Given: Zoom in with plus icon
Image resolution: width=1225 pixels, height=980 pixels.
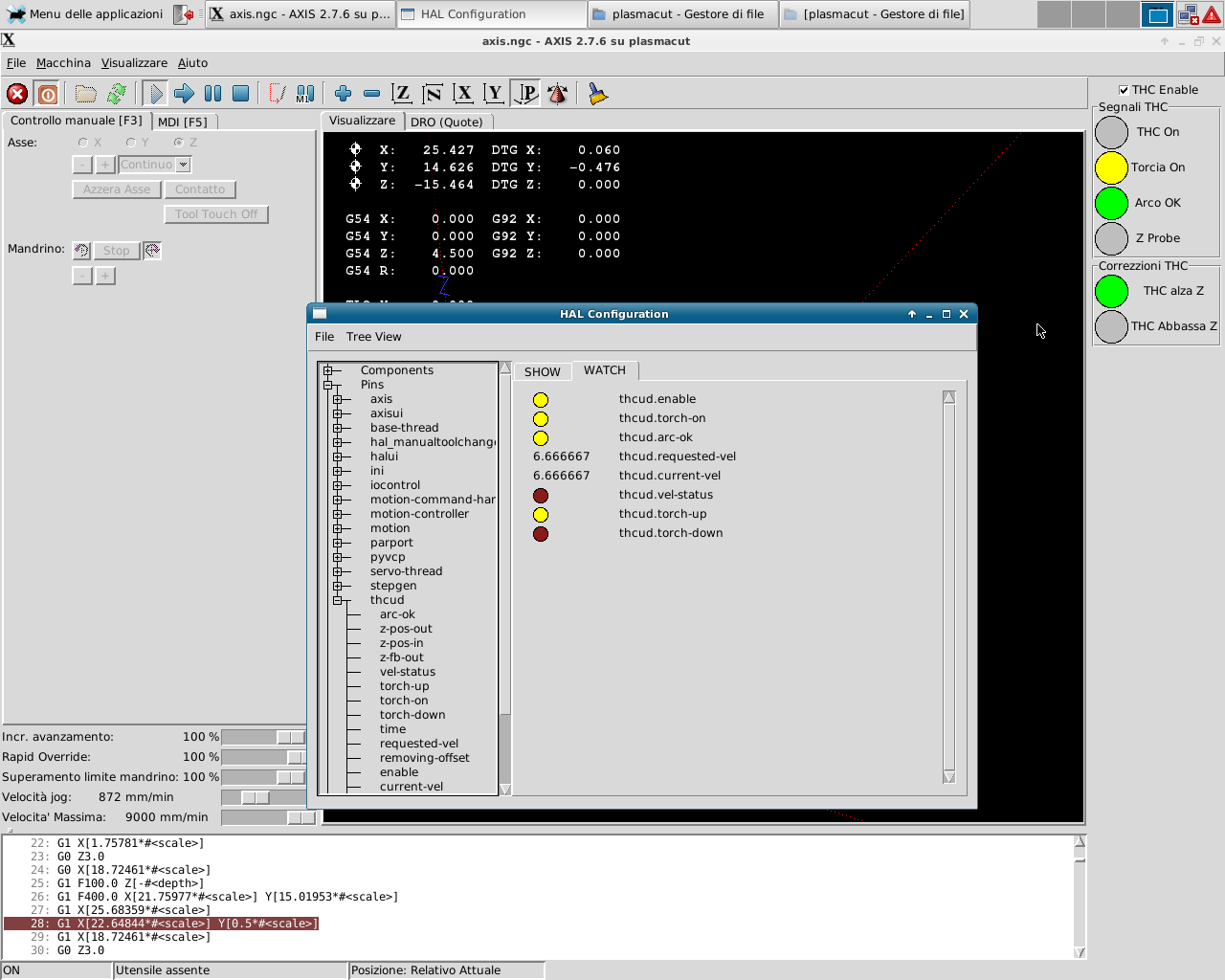Looking at the screenshot, I should [x=343, y=94].
